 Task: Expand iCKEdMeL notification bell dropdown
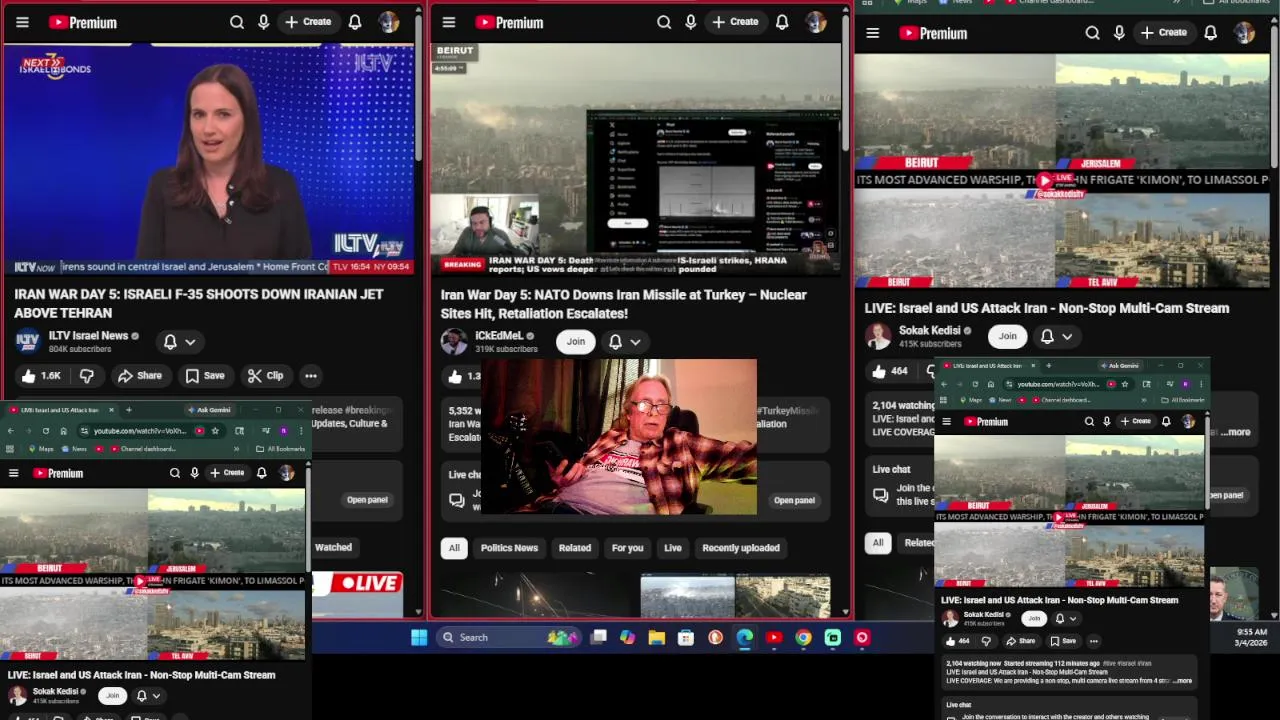pyautogui.click(x=625, y=342)
